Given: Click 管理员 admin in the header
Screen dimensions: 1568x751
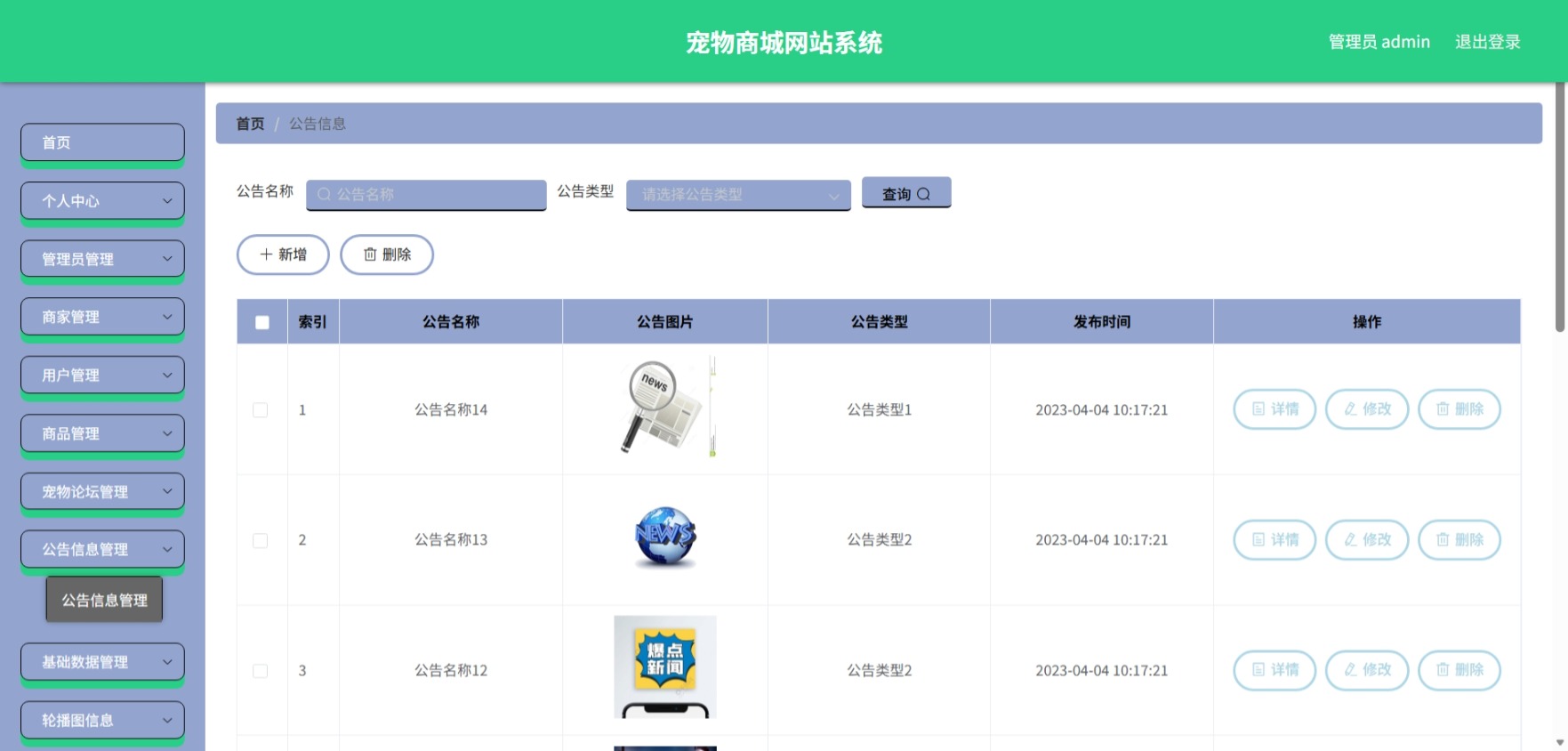Looking at the screenshot, I should [x=1379, y=42].
